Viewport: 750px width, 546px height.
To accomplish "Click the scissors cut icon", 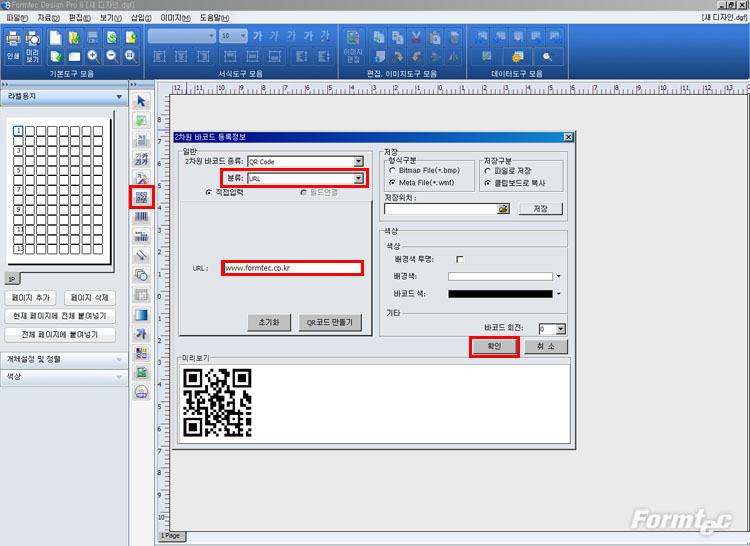I will pos(417,37).
